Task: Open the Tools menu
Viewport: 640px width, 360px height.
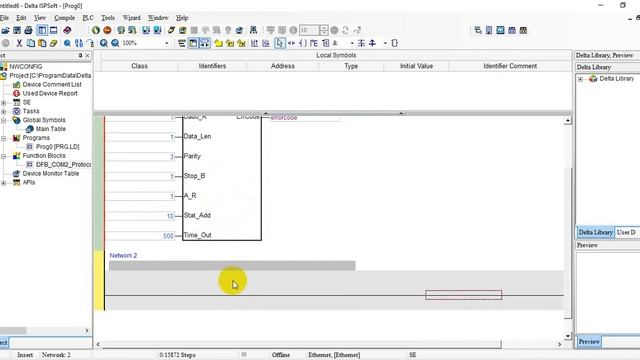Action: [x=108, y=18]
